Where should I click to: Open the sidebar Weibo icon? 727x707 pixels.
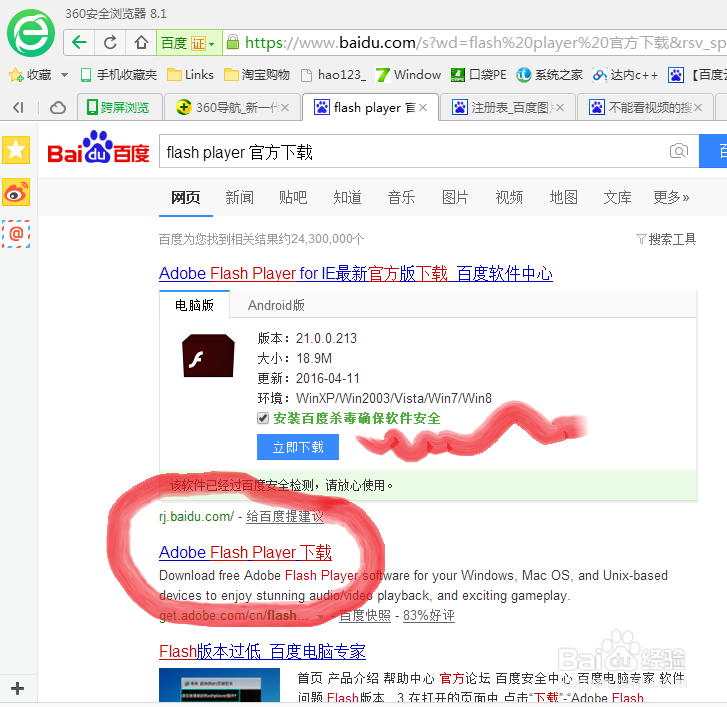16,192
